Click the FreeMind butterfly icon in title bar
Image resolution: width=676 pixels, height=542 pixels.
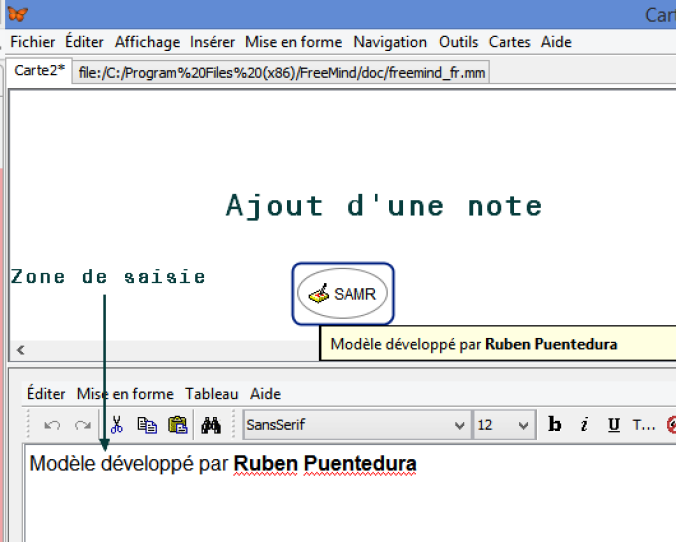click(18, 14)
